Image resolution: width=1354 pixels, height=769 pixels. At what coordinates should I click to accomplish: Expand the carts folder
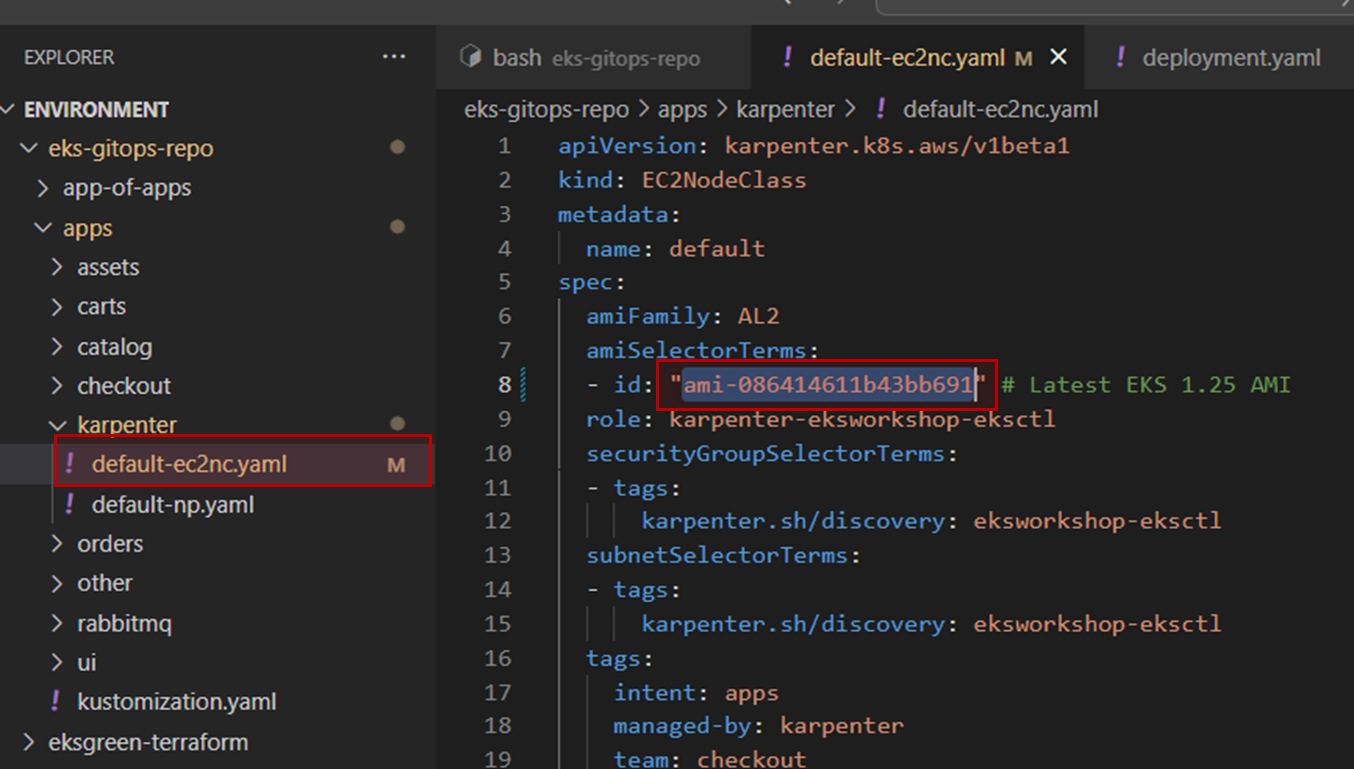(101, 306)
